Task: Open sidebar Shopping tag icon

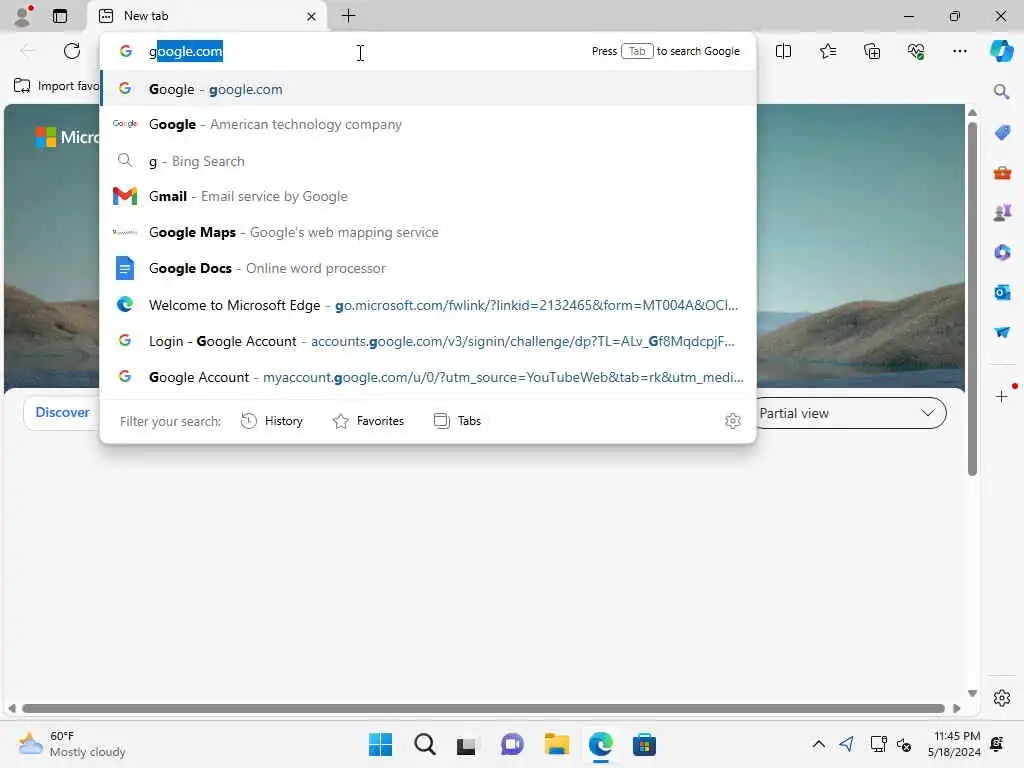Action: pyautogui.click(x=1002, y=133)
